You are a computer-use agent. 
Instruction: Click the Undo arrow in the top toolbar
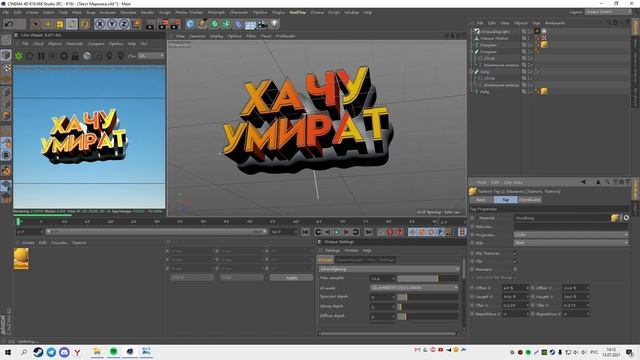click(x=9, y=24)
